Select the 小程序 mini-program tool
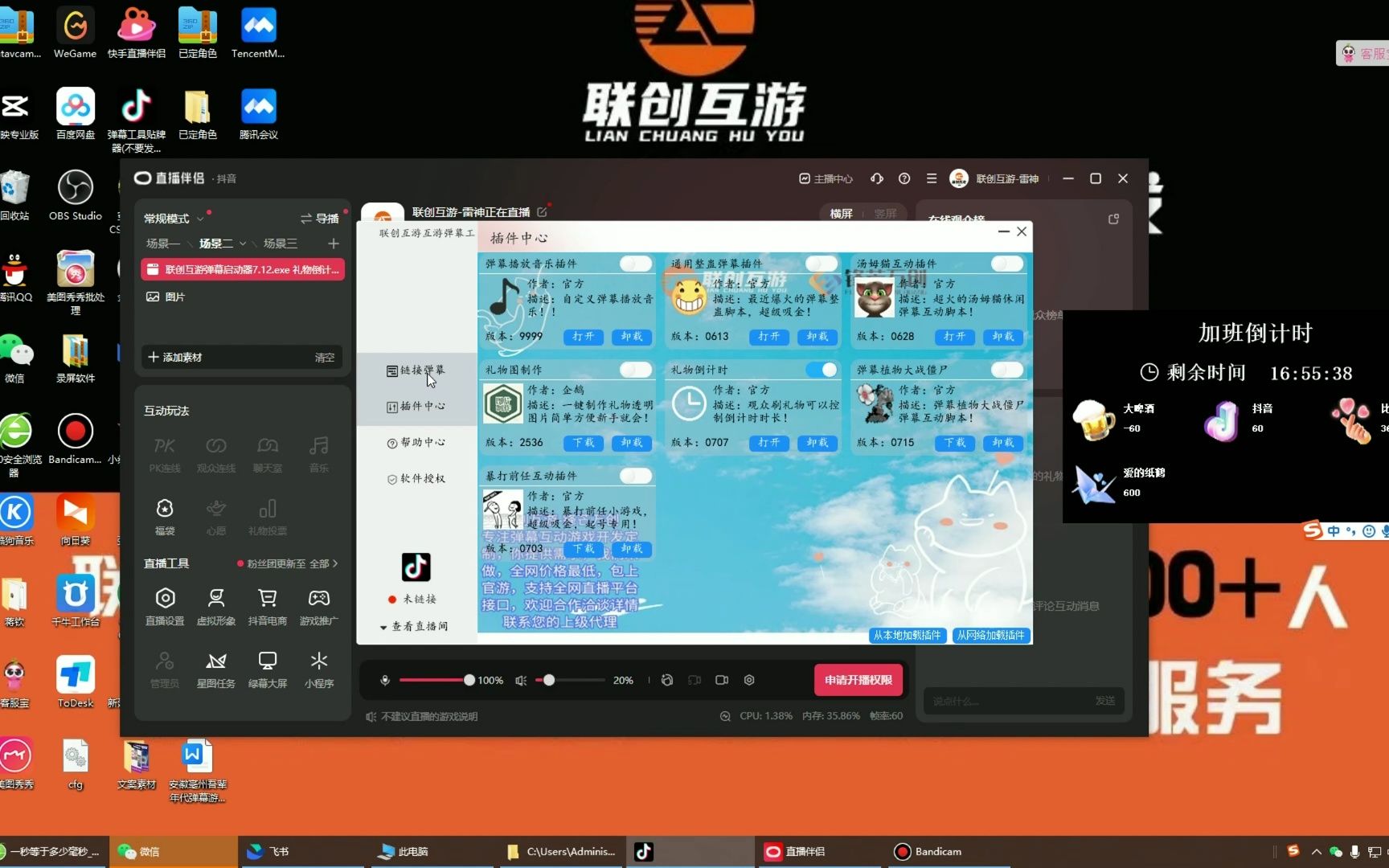1389x868 pixels. point(318,667)
